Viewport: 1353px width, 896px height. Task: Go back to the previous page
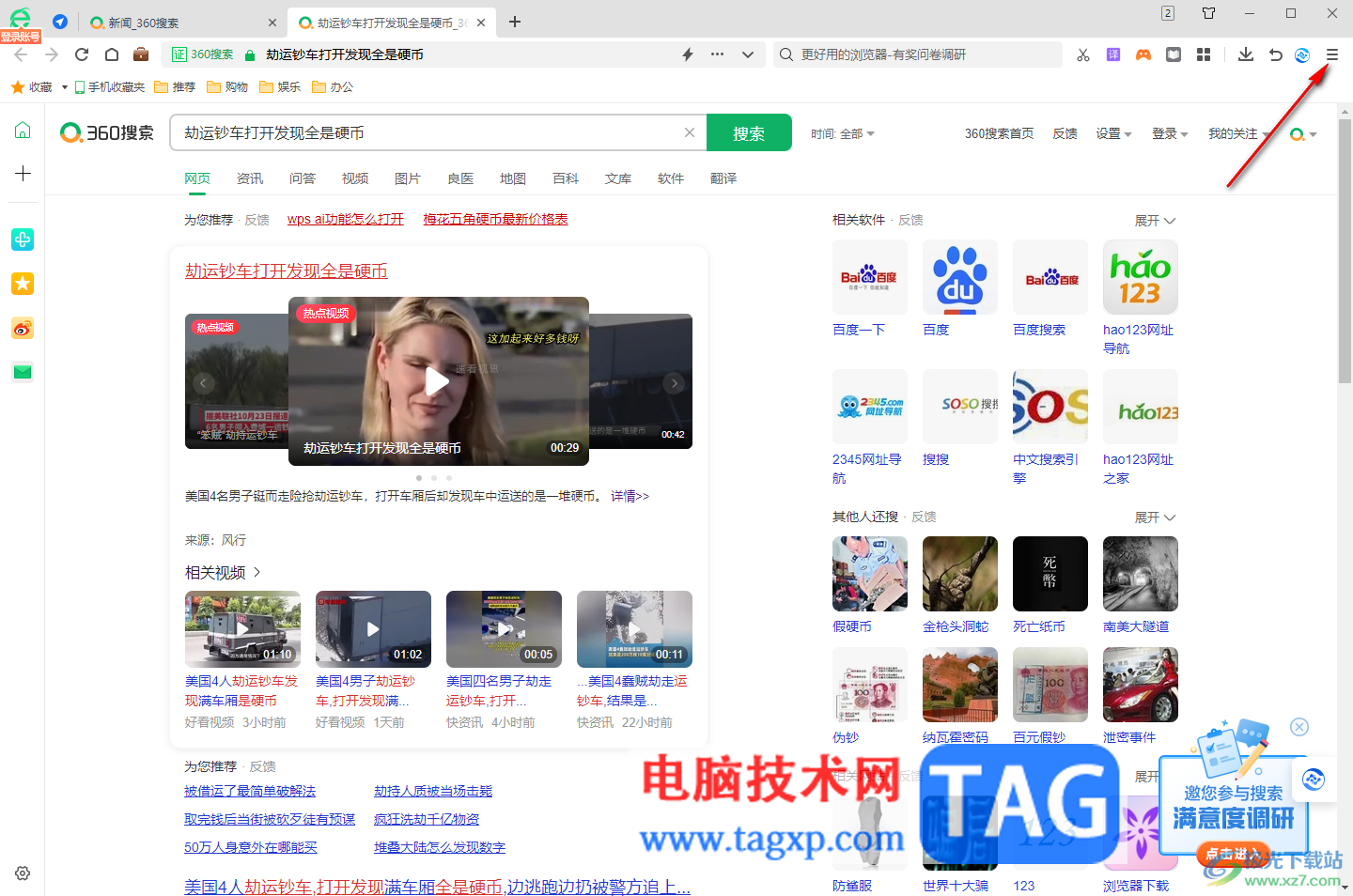[x=21, y=54]
